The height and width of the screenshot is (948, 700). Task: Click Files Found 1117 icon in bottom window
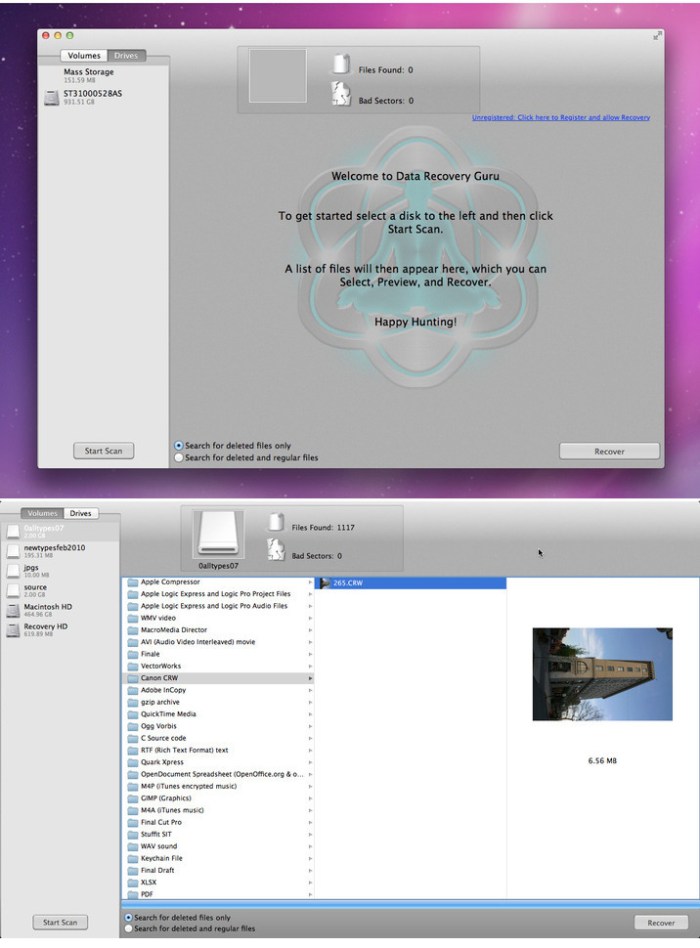point(276,522)
